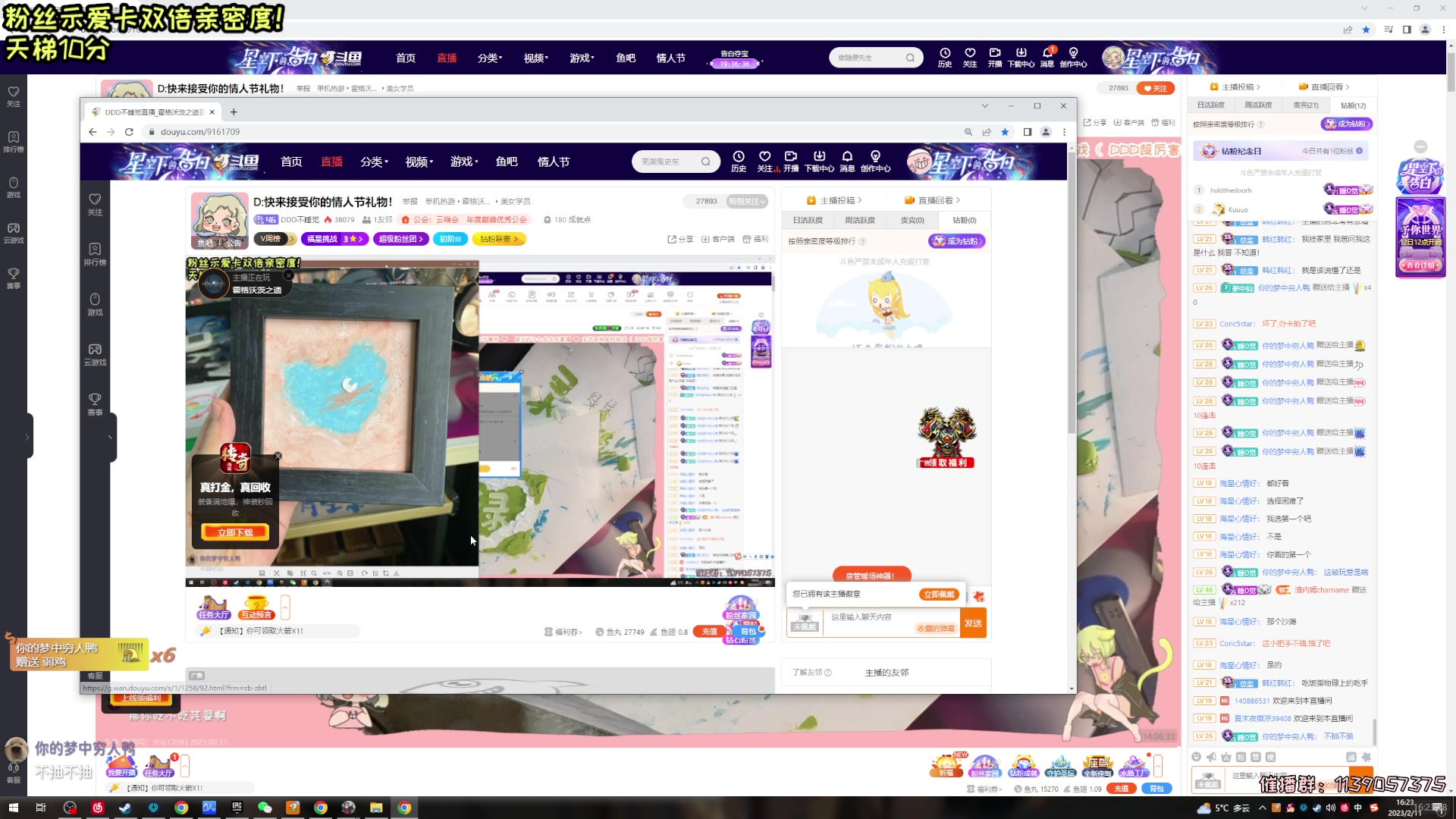Toggle orange 关注 follow button in background window
The image size is (1456, 819).
(1156, 88)
